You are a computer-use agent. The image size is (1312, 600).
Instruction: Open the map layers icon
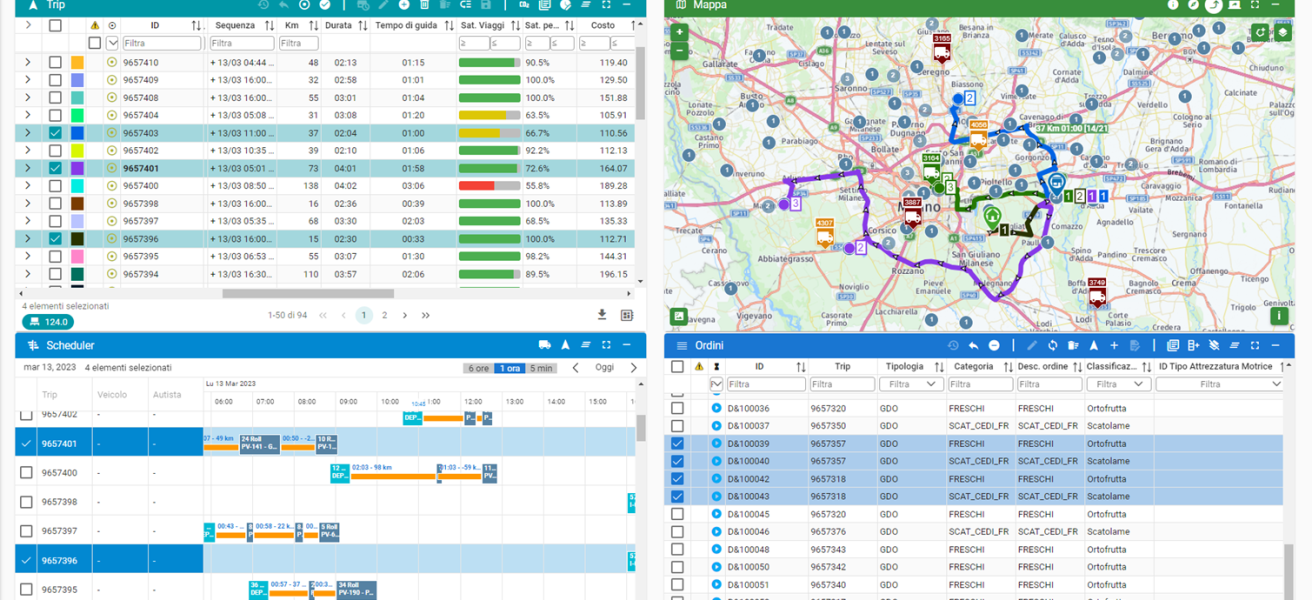coord(1282,32)
